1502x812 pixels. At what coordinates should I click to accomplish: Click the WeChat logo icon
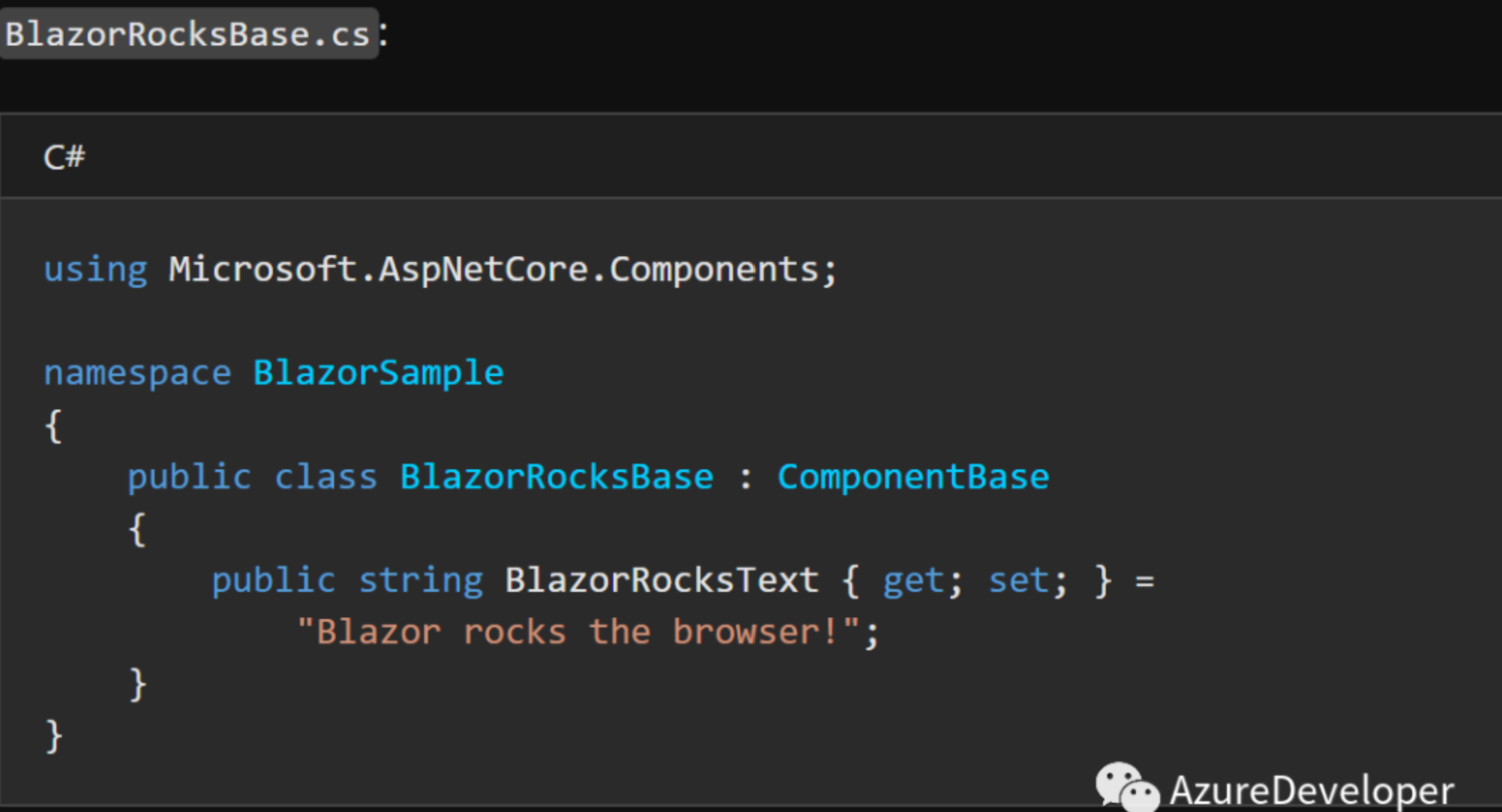1127,787
